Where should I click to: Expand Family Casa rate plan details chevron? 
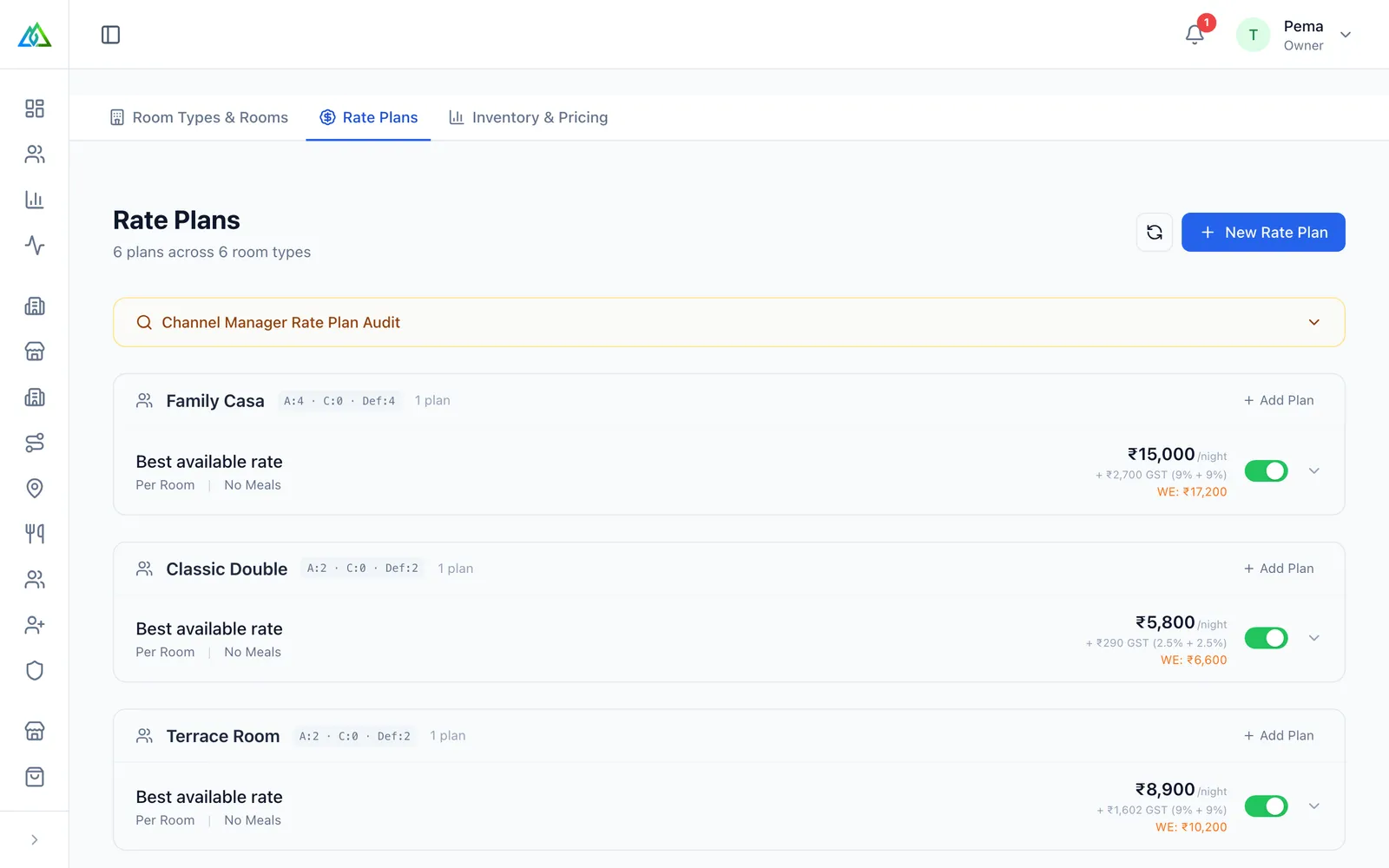pos(1314,470)
